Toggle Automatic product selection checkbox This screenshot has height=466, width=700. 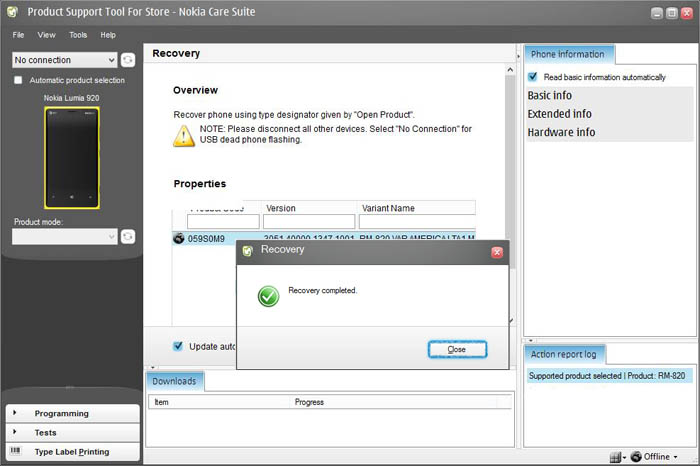tap(18, 80)
